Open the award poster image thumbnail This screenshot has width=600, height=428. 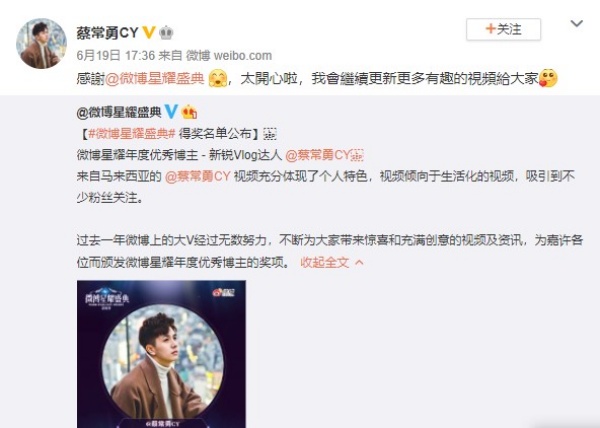[x=161, y=354]
